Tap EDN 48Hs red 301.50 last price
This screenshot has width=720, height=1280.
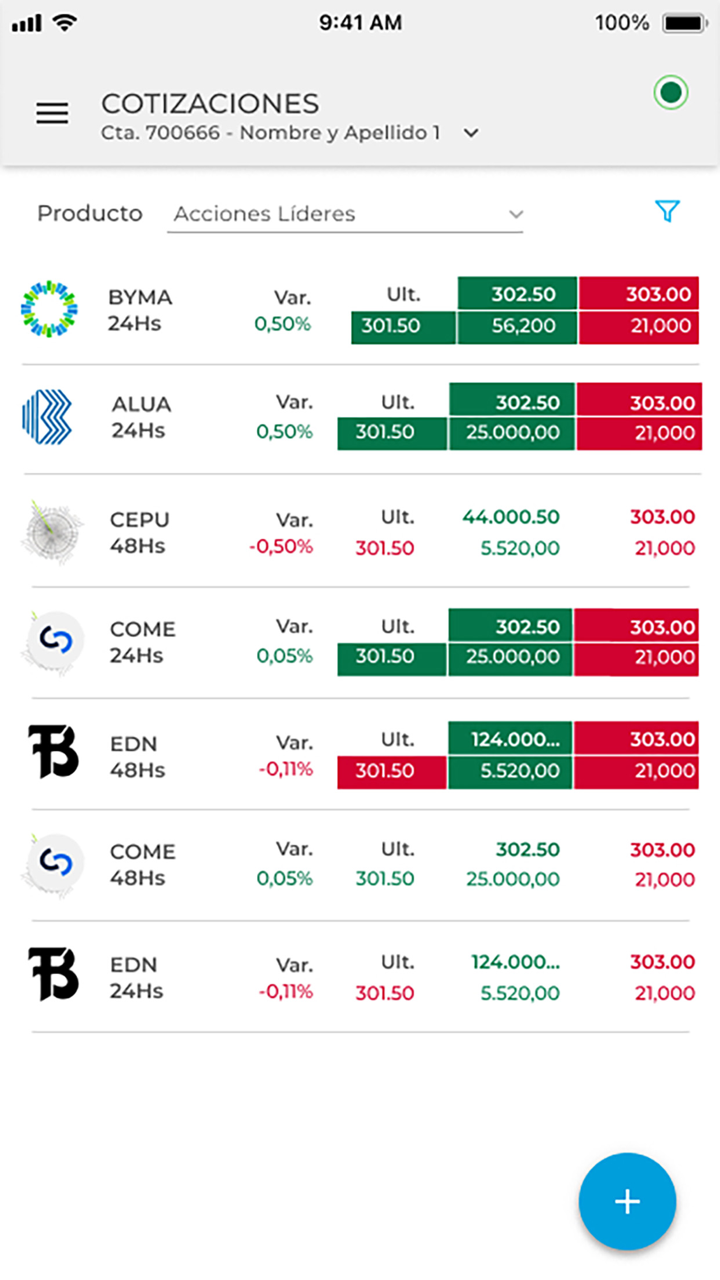click(x=391, y=771)
